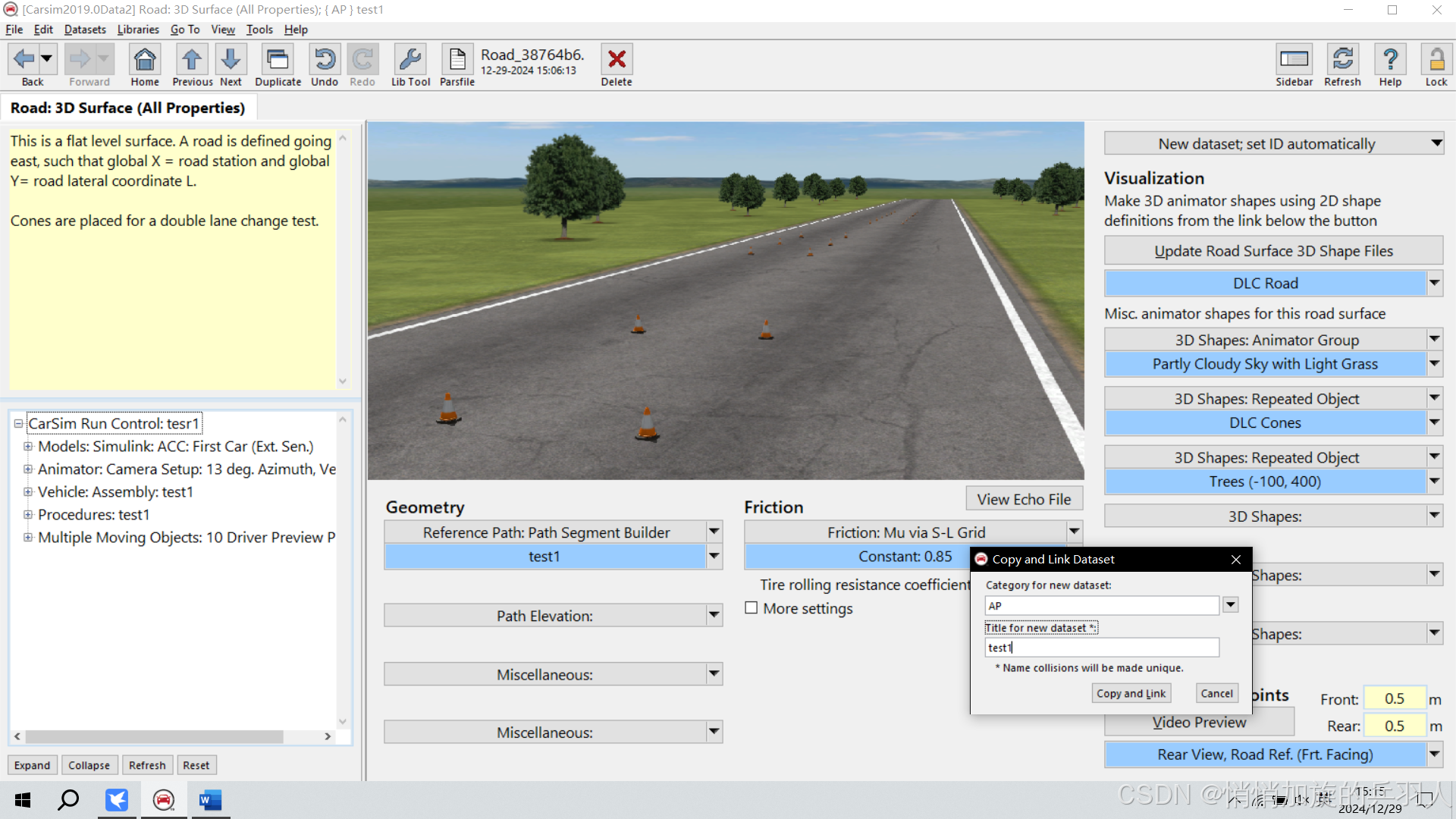Open the Category AP dropdown arrow
This screenshot has width=1456, height=819.
1231,605
